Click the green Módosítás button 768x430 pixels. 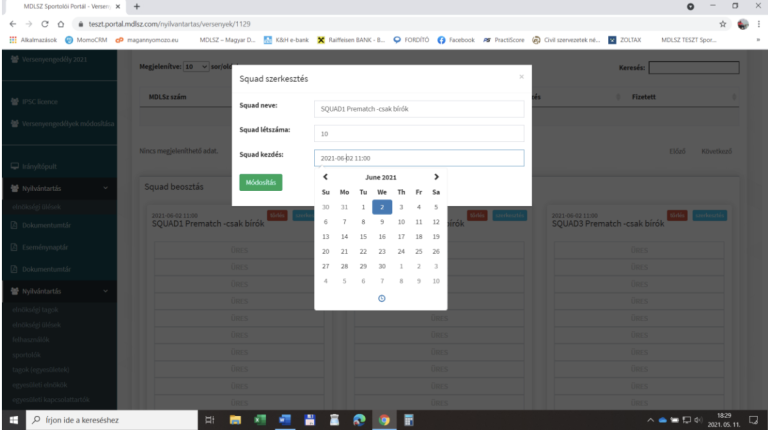click(x=261, y=182)
